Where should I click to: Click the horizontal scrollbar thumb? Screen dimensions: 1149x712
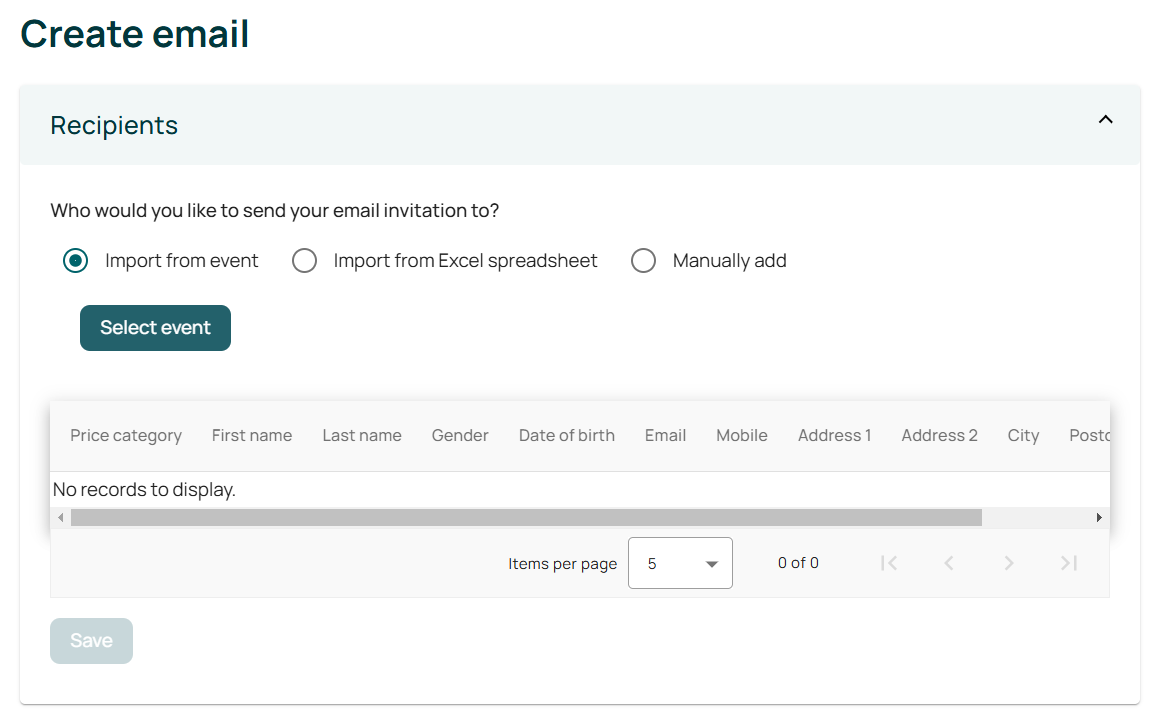pos(526,518)
